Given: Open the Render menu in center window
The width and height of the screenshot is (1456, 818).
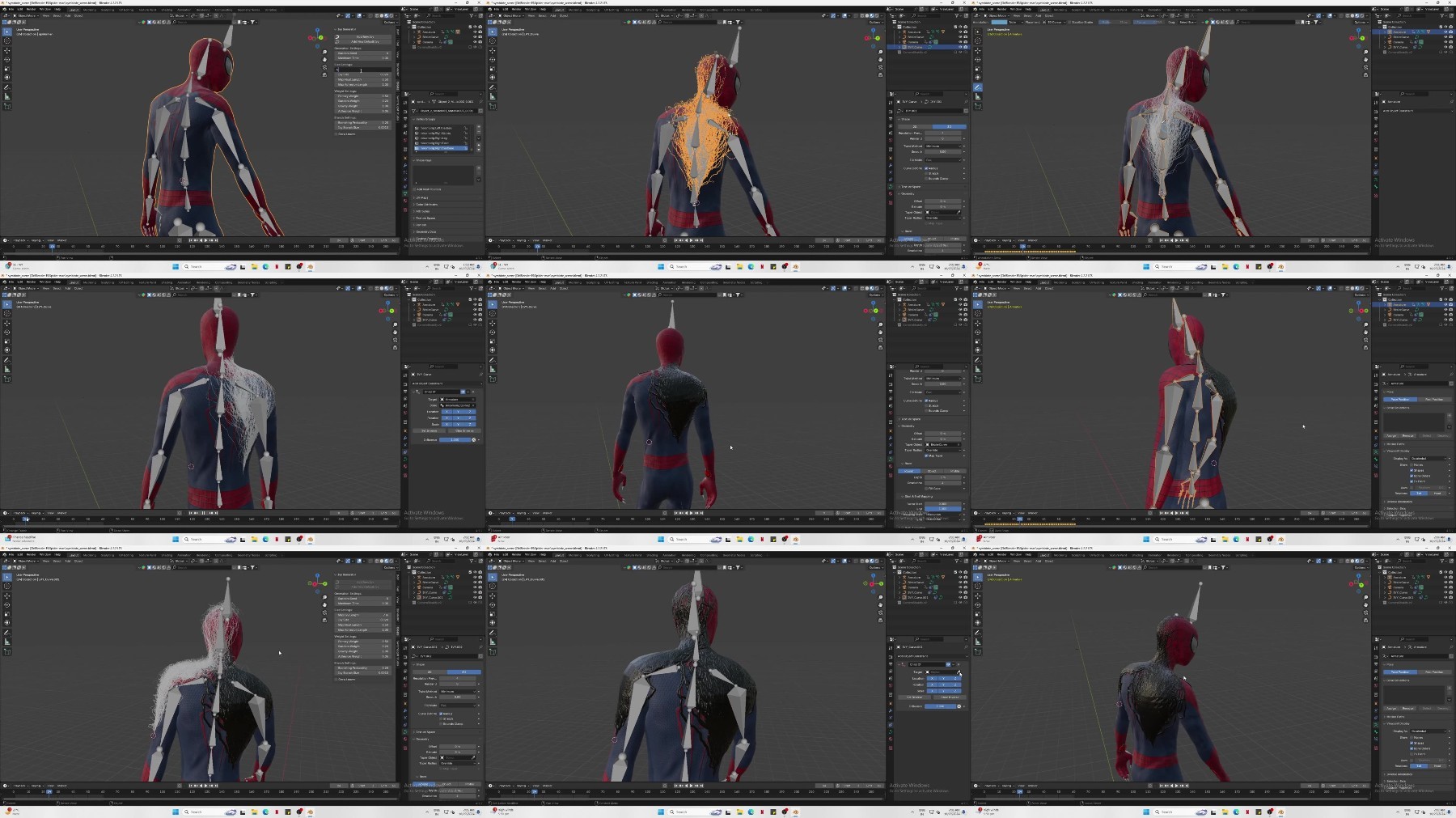Looking at the screenshot, I should coord(515,282).
